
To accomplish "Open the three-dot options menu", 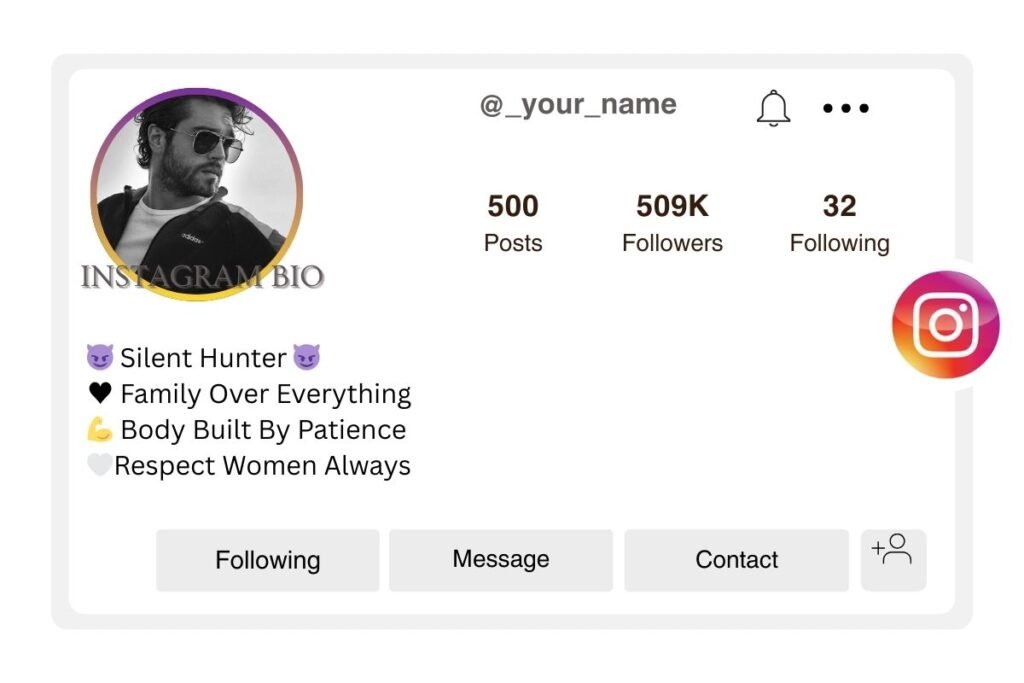I will tap(845, 108).
